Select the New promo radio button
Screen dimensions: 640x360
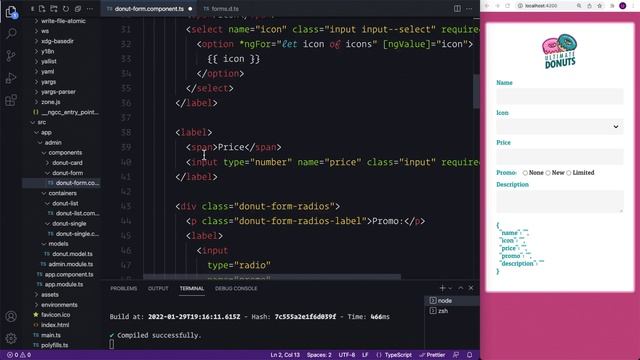point(548,173)
